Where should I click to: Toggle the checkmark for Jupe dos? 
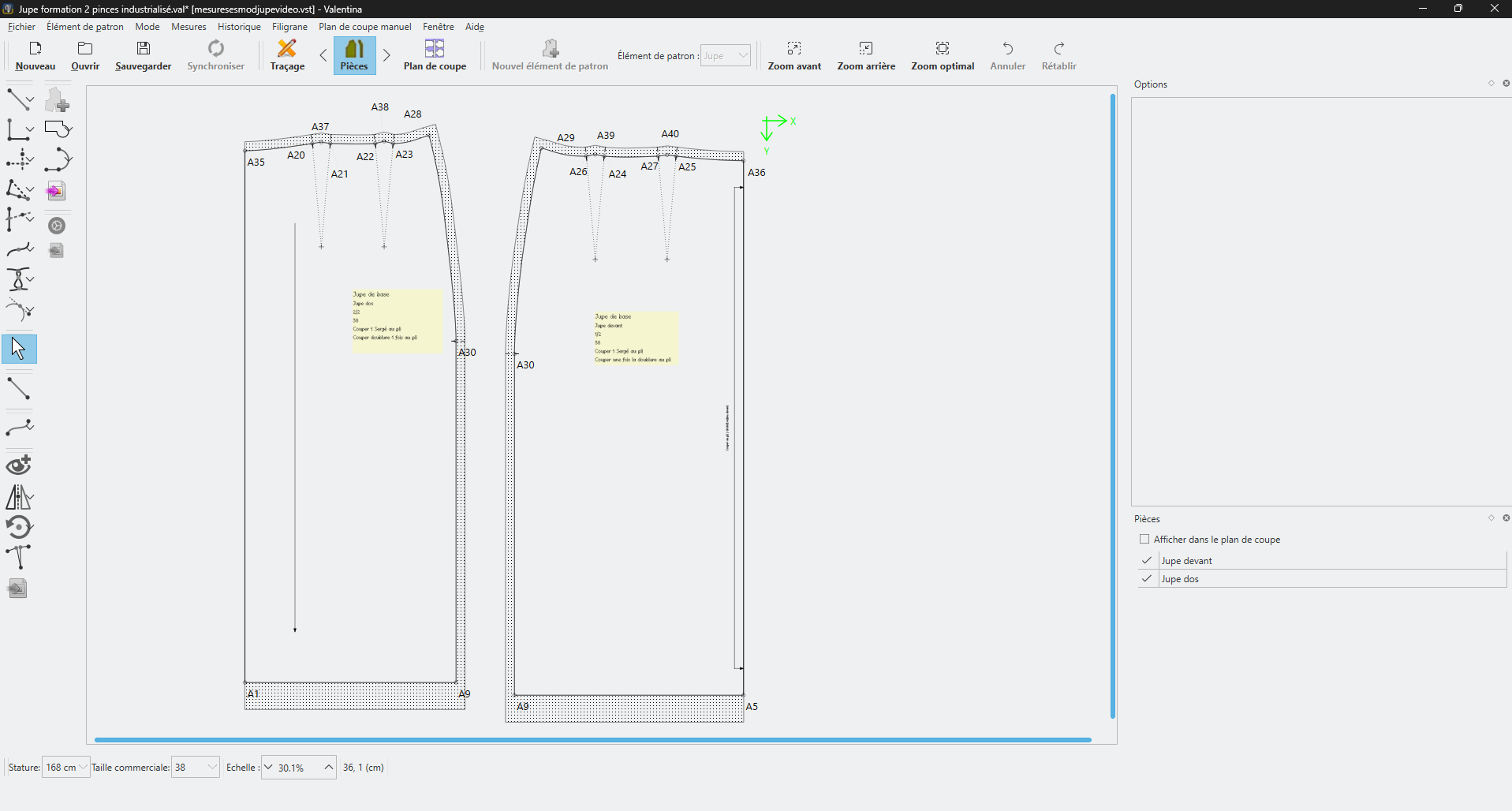[1147, 579]
